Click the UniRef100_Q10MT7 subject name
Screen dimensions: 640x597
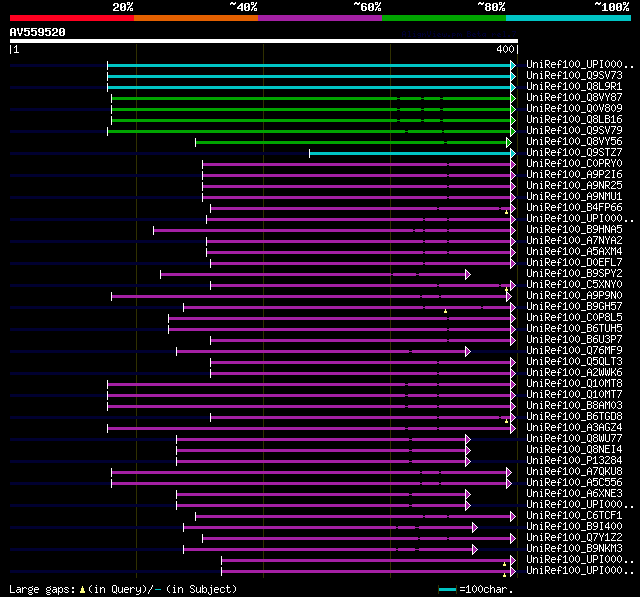coord(574,395)
